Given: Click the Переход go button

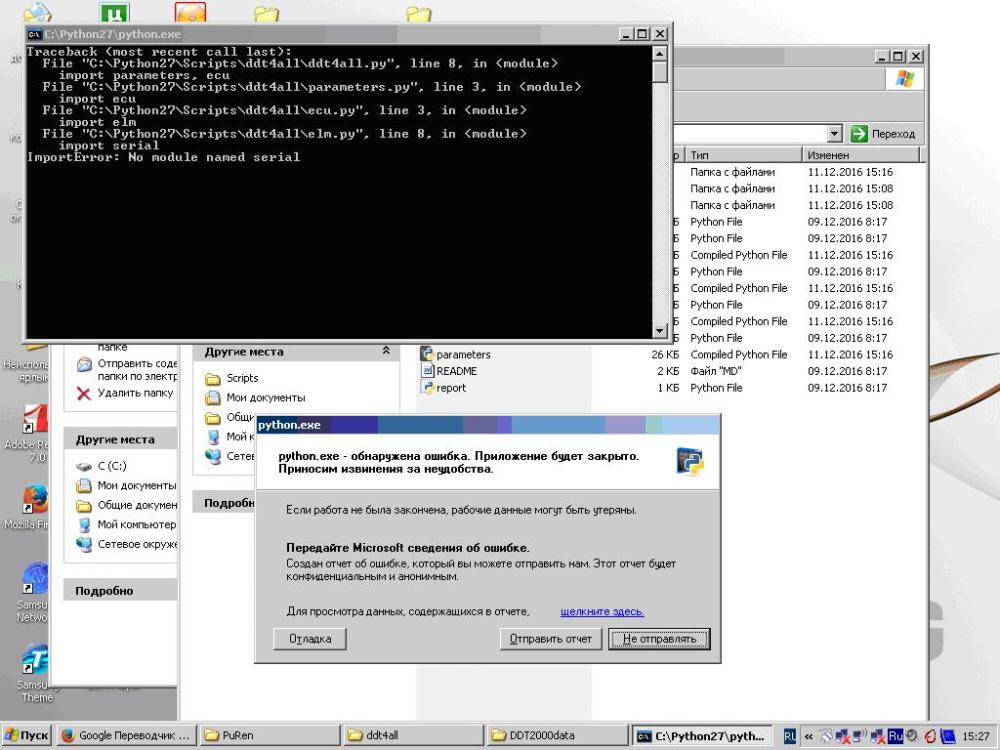Looking at the screenshot, I should pyautogui.click(x=884, y=134).
